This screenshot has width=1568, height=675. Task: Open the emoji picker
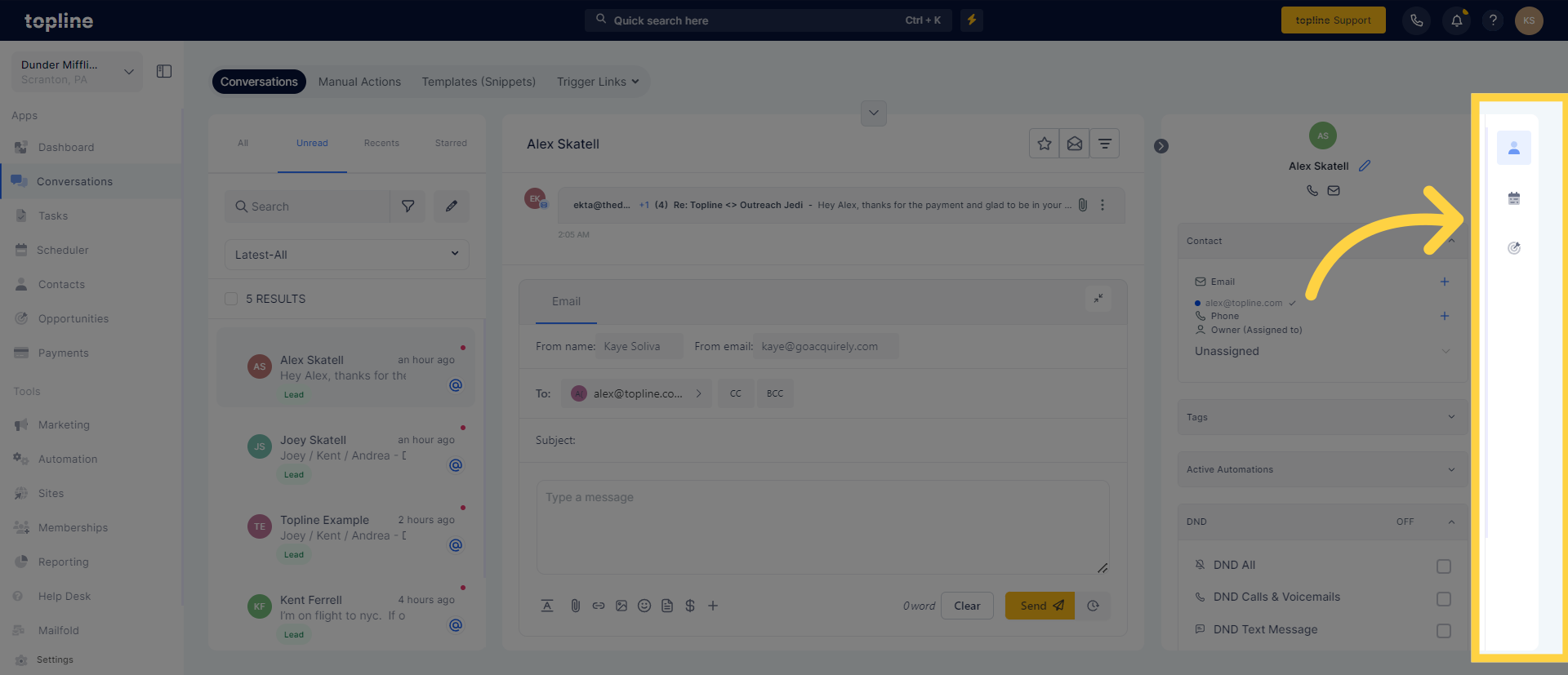click(x=644, y=606)
